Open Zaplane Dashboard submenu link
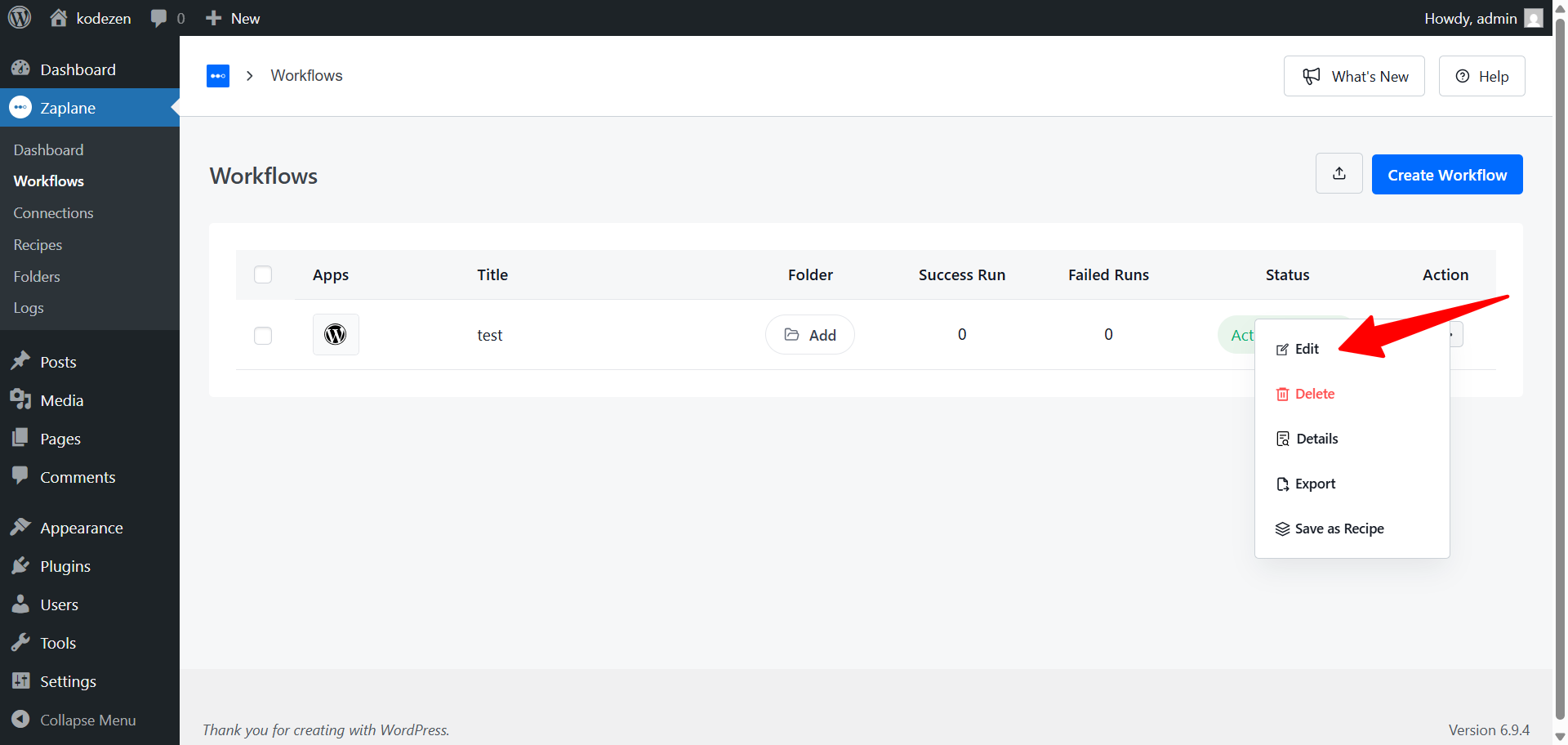The width and height of the screenshot is (1568, 745). click(x=48, y=149)
